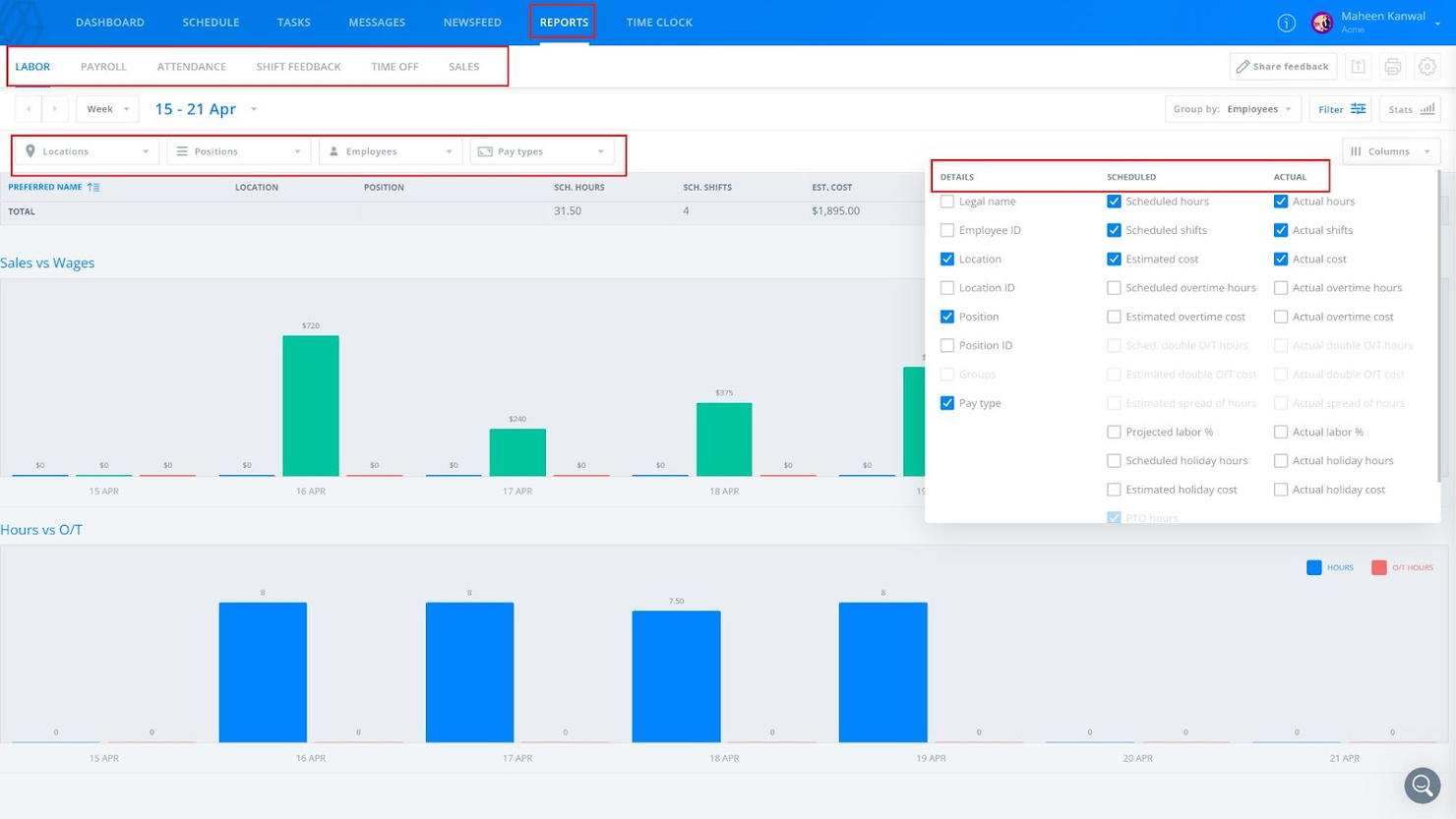Open report settings gear icon
This screenshot has height=819, width=1456.
[1427, 67]
